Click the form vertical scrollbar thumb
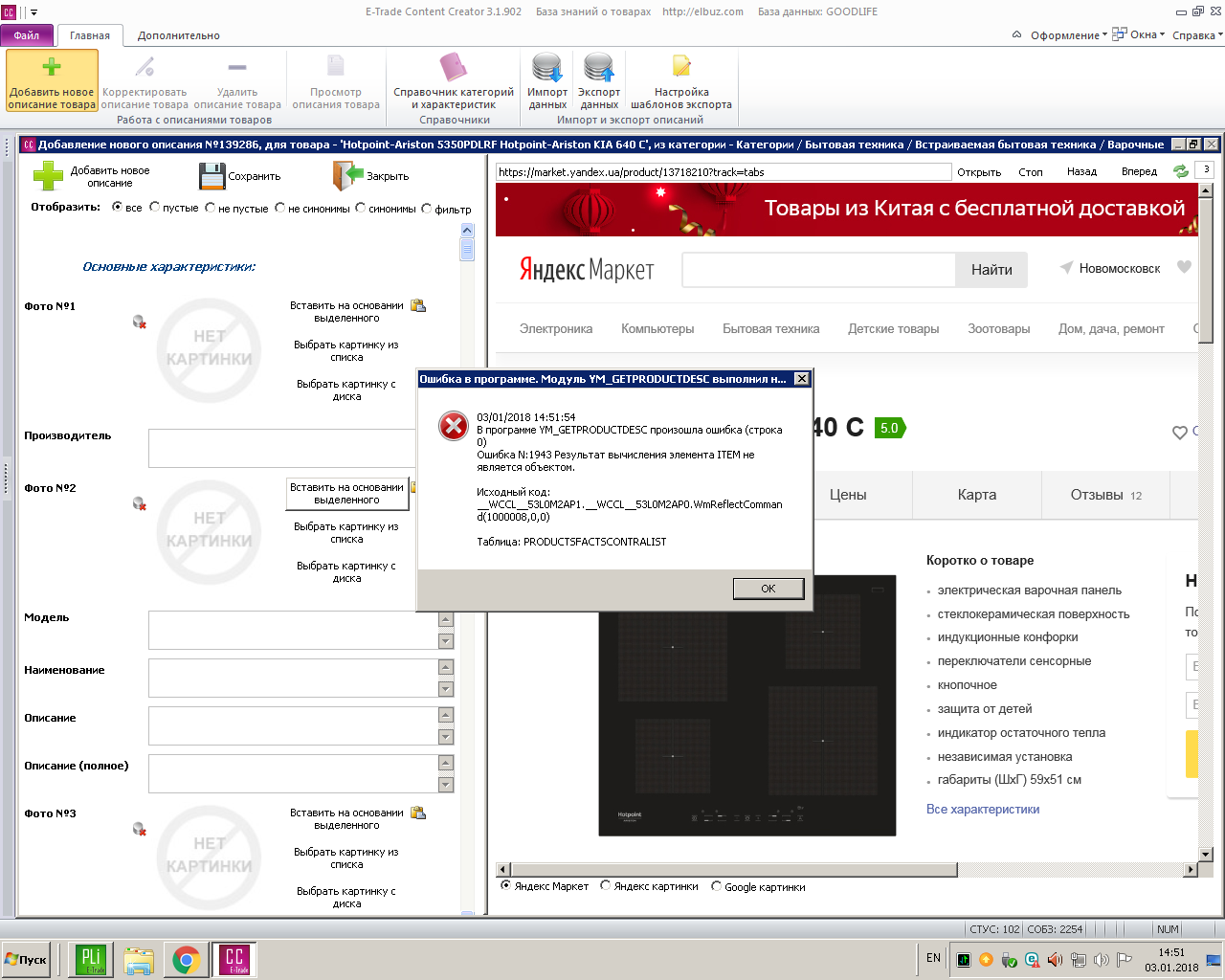The width and height of the screenshot is (1225, 980). (467, 250)
